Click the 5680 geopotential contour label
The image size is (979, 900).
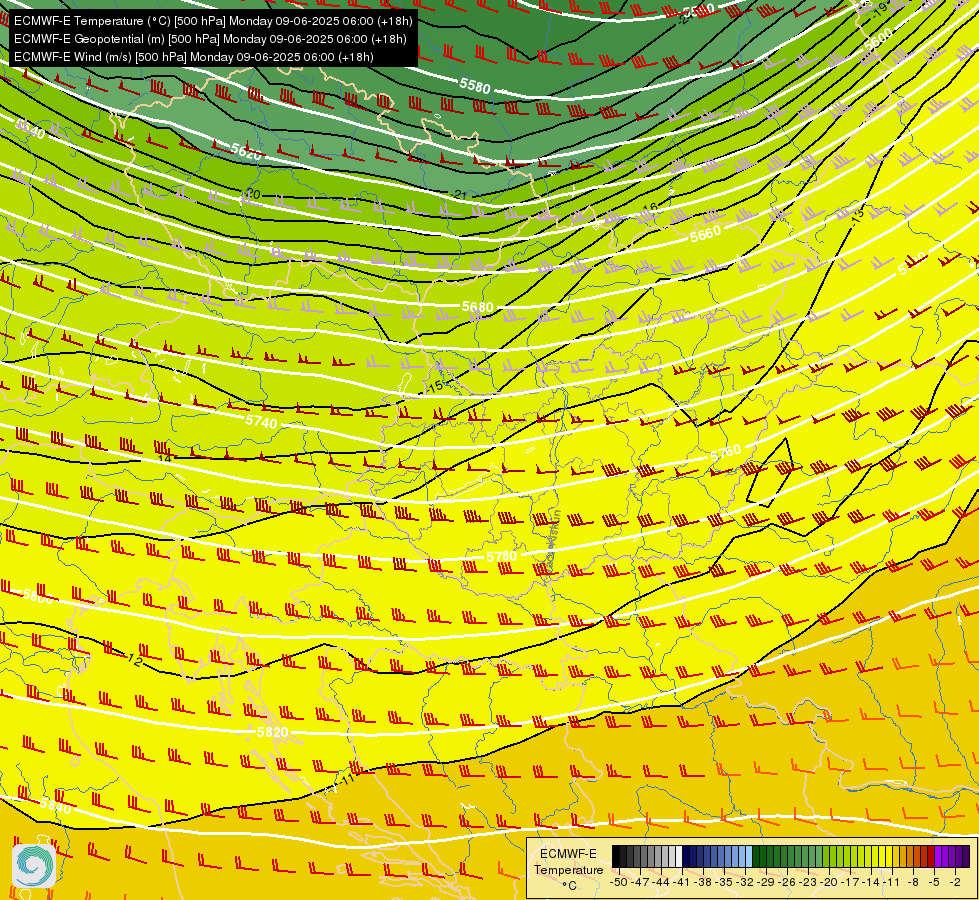pyautogui.click(x=478, y=307)
